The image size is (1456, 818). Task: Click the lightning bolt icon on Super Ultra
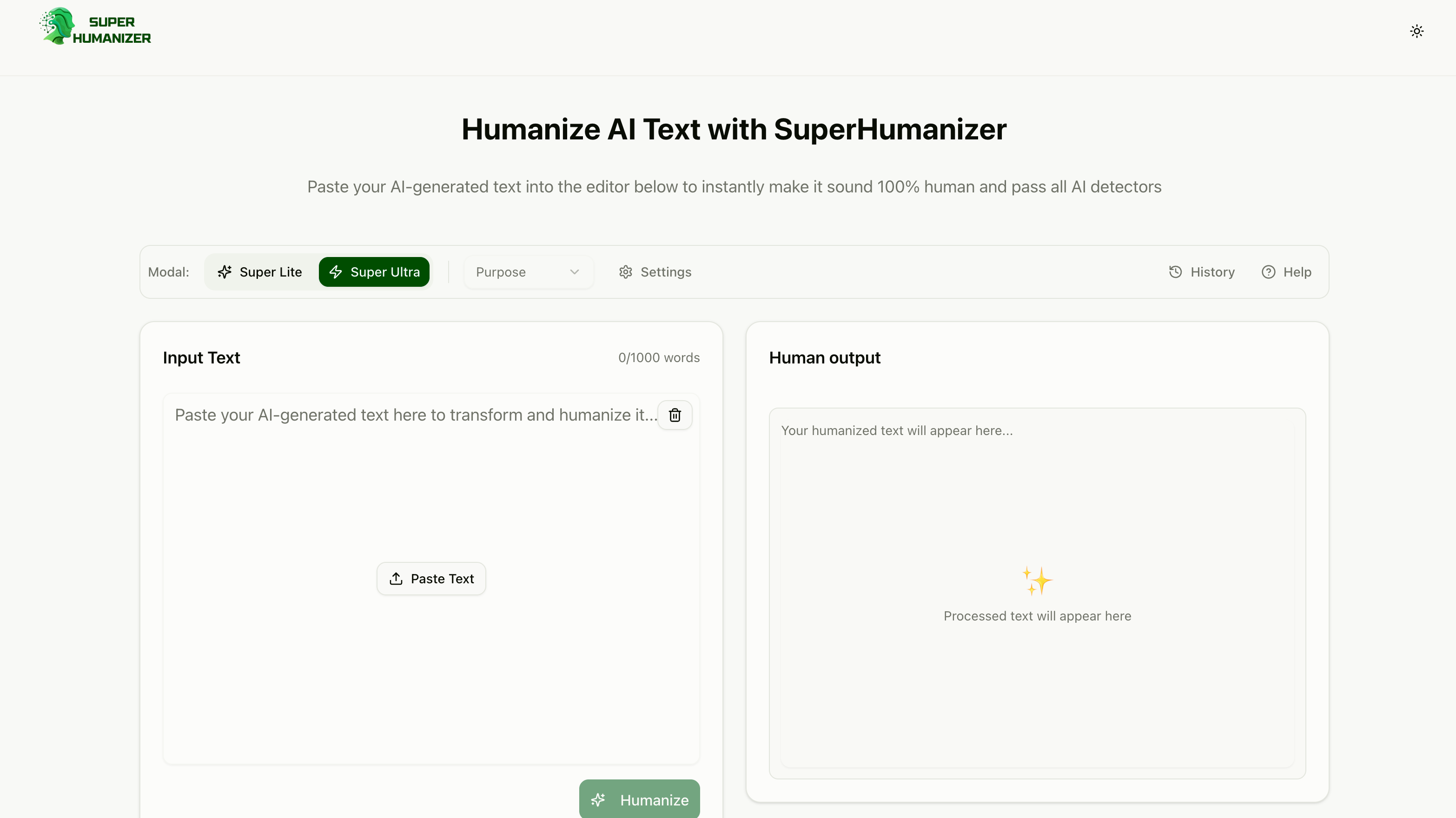click(x=336, y=272)
